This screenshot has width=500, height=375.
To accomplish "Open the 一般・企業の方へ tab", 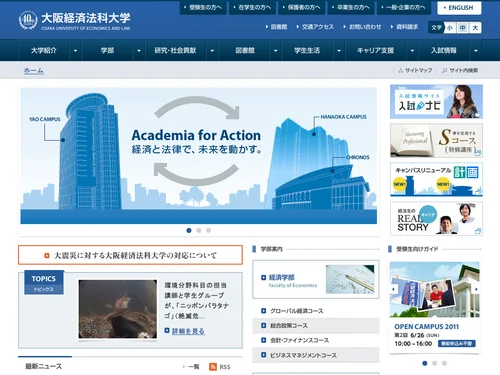I will [x=404, y=7].
